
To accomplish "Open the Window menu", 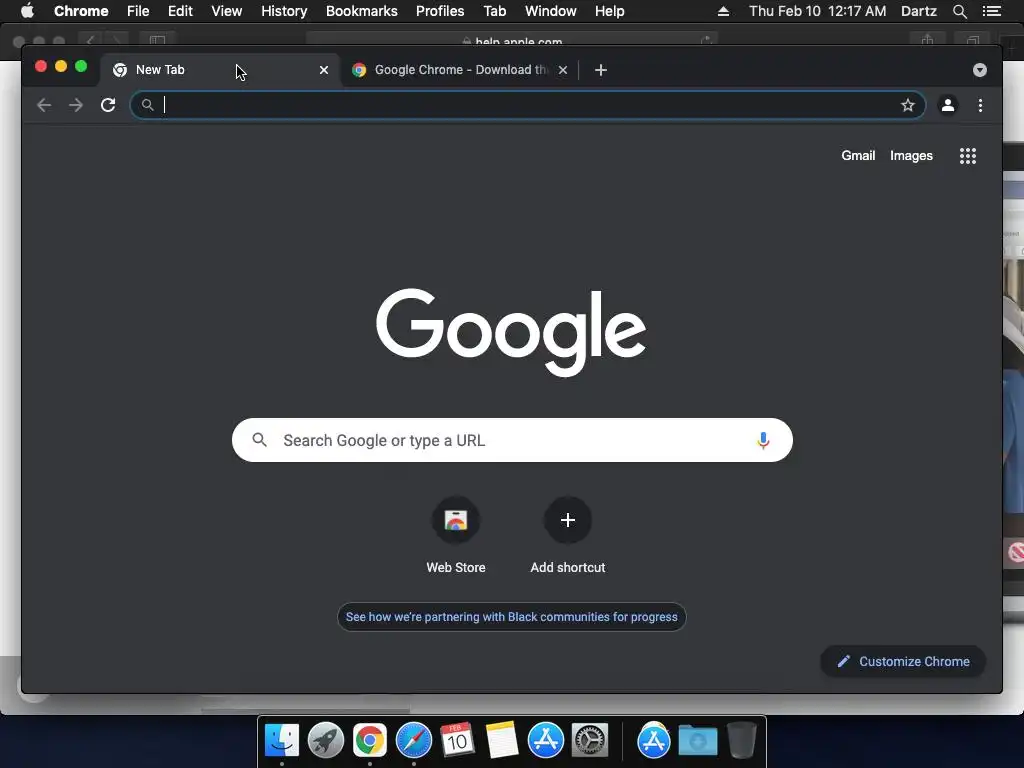I will 551,11.
